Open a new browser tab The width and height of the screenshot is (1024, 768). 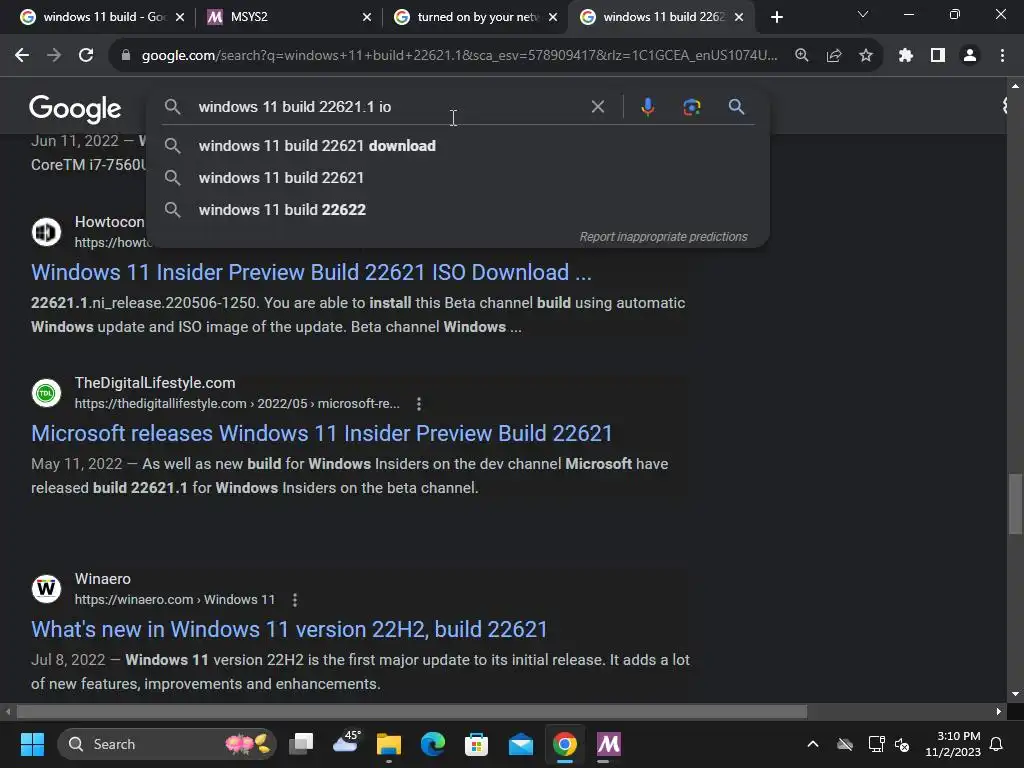click(776, 17)
